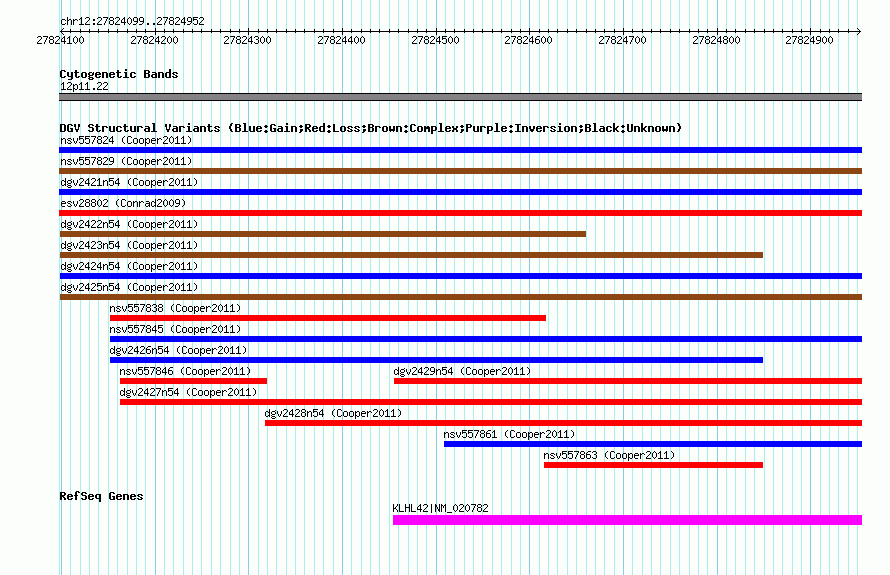Click the nsv557863 red loss bar

pyautogui.click(x=653, y=465)
